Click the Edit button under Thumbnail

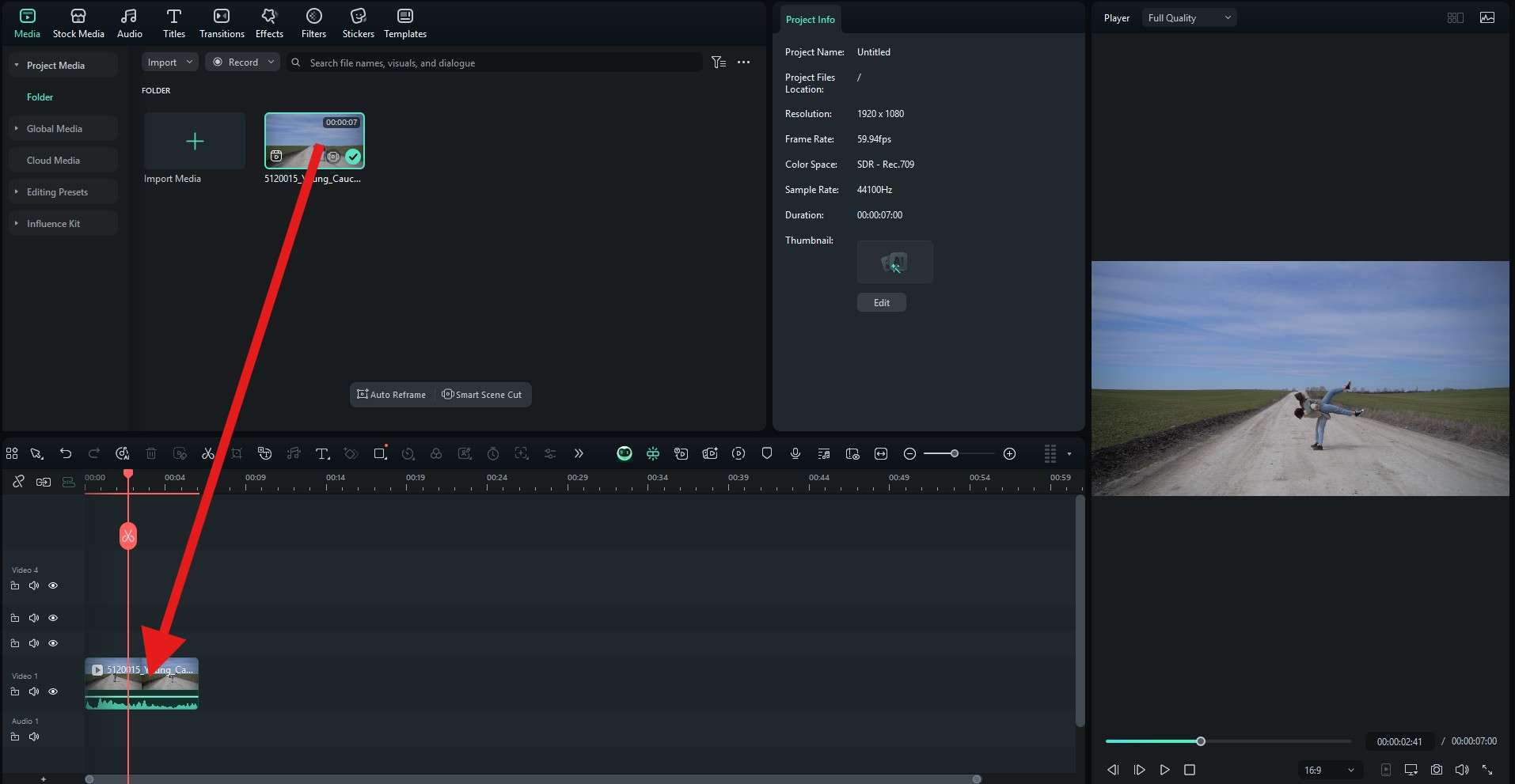point(882,302)
